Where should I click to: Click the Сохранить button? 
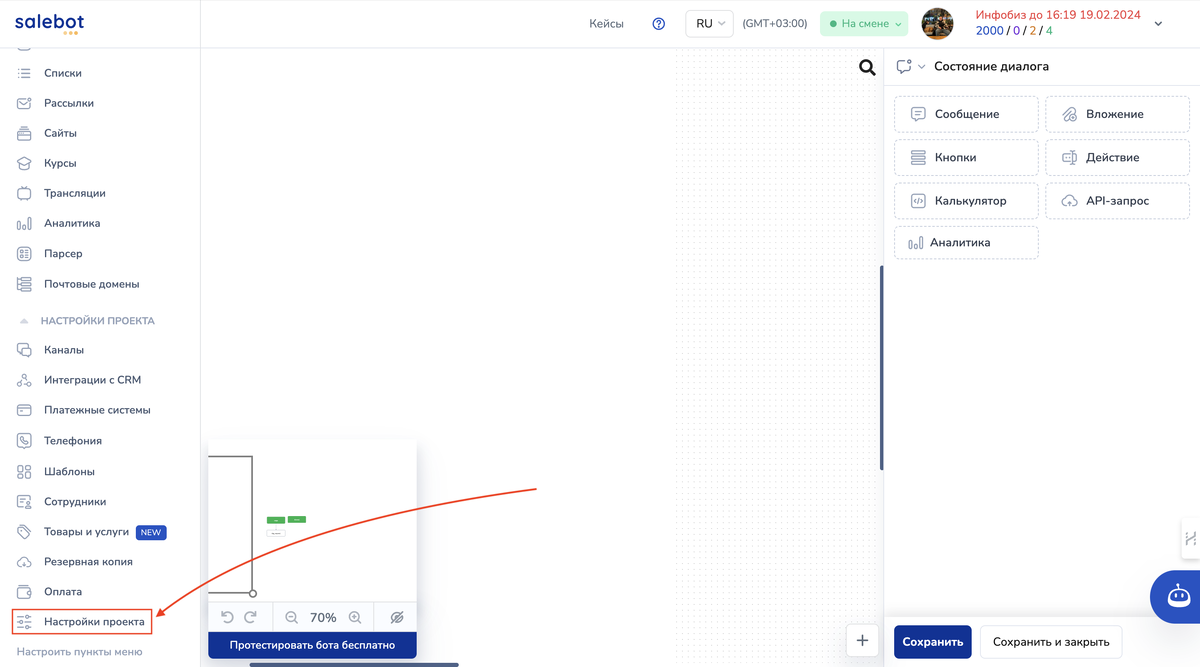932,642
